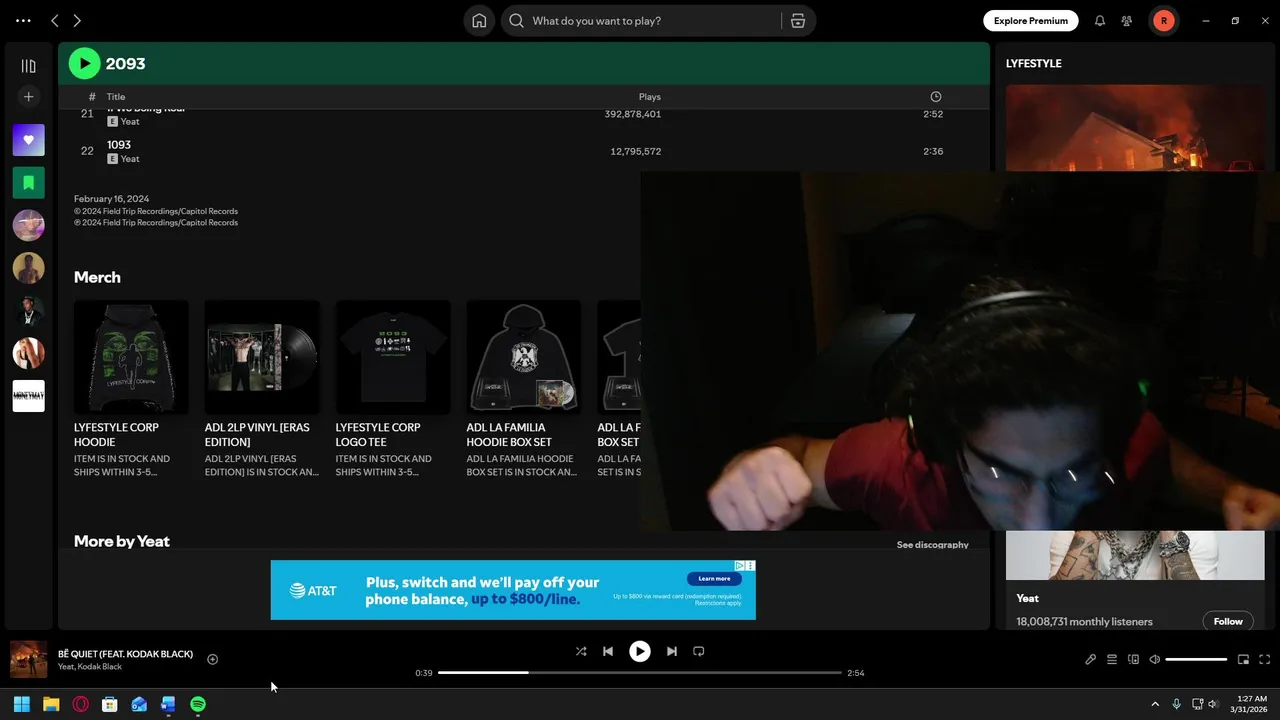Open the miniplayer
Viewport: 1280px width, 720px height.
pos(1243,659)
